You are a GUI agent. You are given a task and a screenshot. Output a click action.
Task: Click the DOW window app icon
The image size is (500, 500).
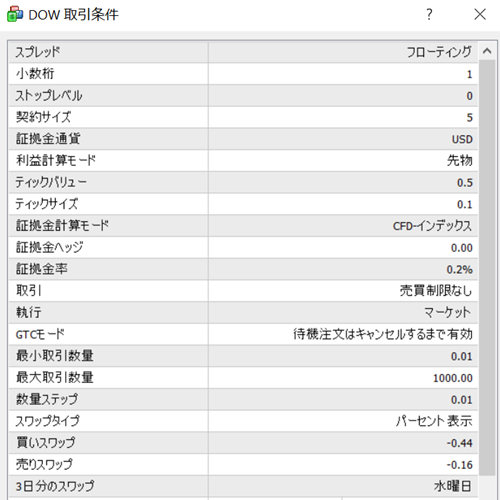tap(15, 14)
